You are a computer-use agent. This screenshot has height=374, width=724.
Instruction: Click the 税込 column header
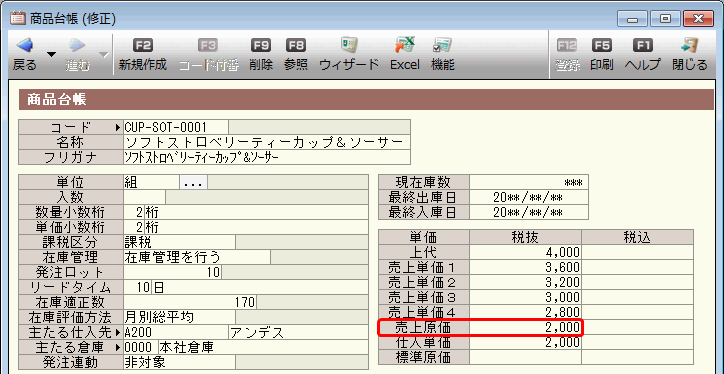pyautogui.click(x=637, y=237)
